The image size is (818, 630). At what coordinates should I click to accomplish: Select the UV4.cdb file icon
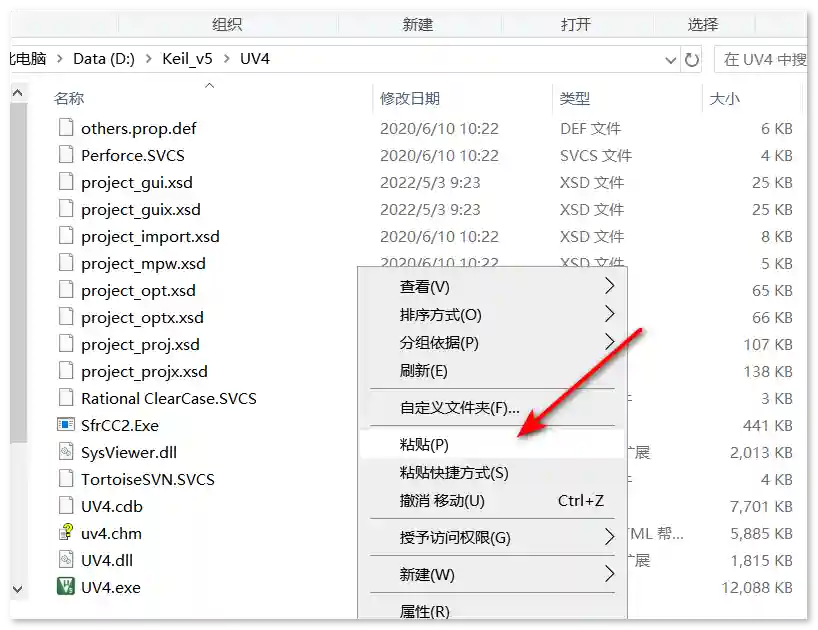(x=66, y=506)
